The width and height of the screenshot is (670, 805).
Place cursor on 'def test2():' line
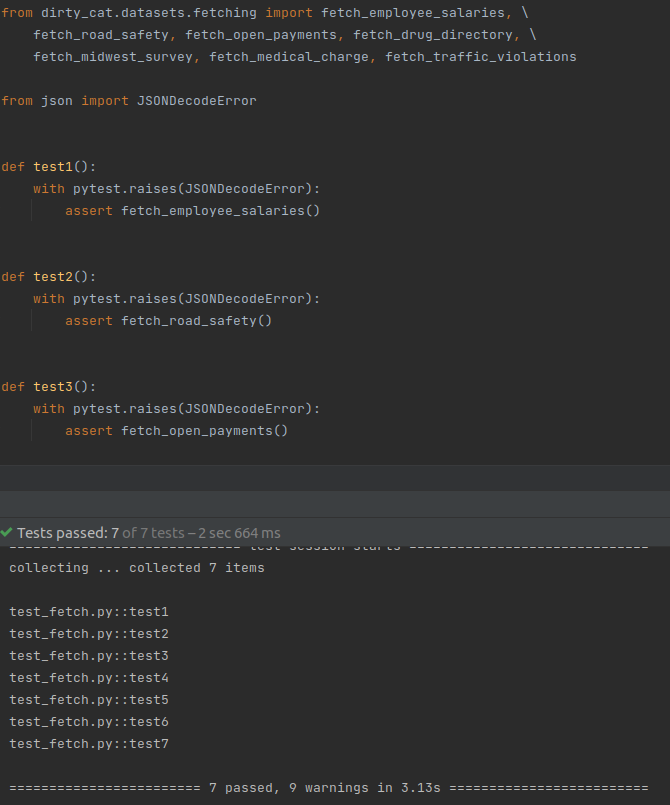pos(48,277)
